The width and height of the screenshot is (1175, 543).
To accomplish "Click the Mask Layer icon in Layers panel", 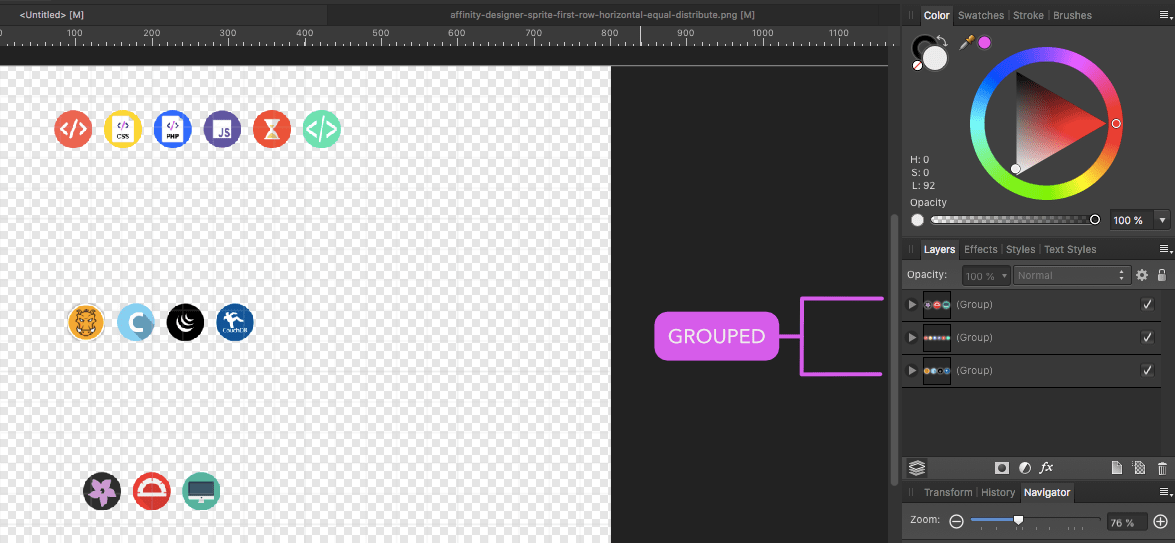I will tap(1001, 467).
